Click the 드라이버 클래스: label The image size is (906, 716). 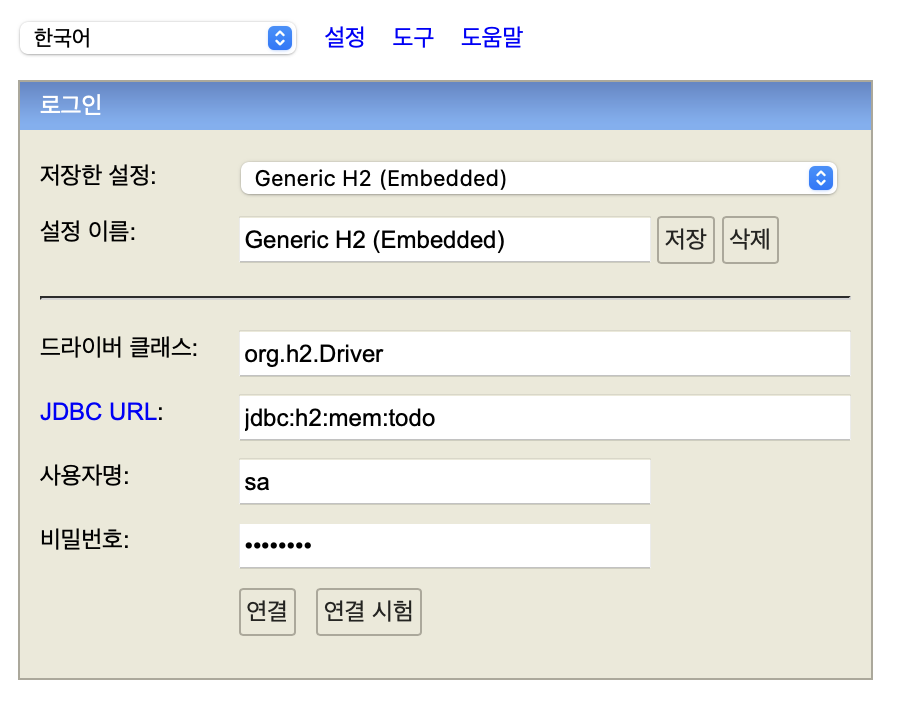click(118, 348)
